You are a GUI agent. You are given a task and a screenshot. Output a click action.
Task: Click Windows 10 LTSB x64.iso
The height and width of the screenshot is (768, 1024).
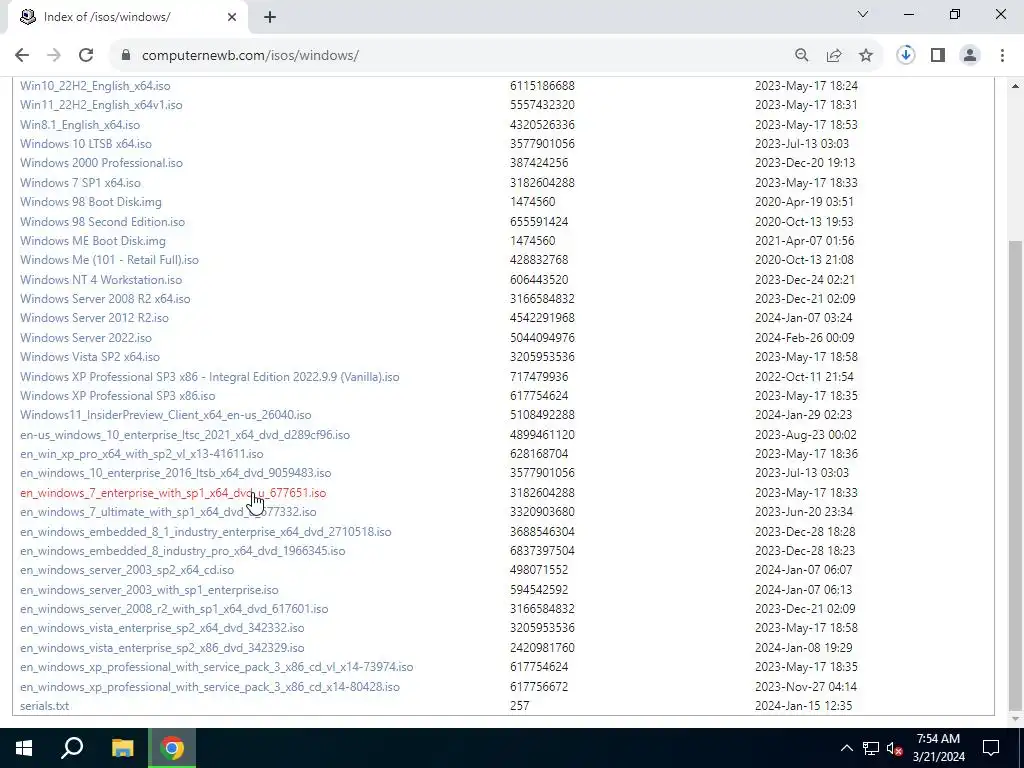click(86, 144)
